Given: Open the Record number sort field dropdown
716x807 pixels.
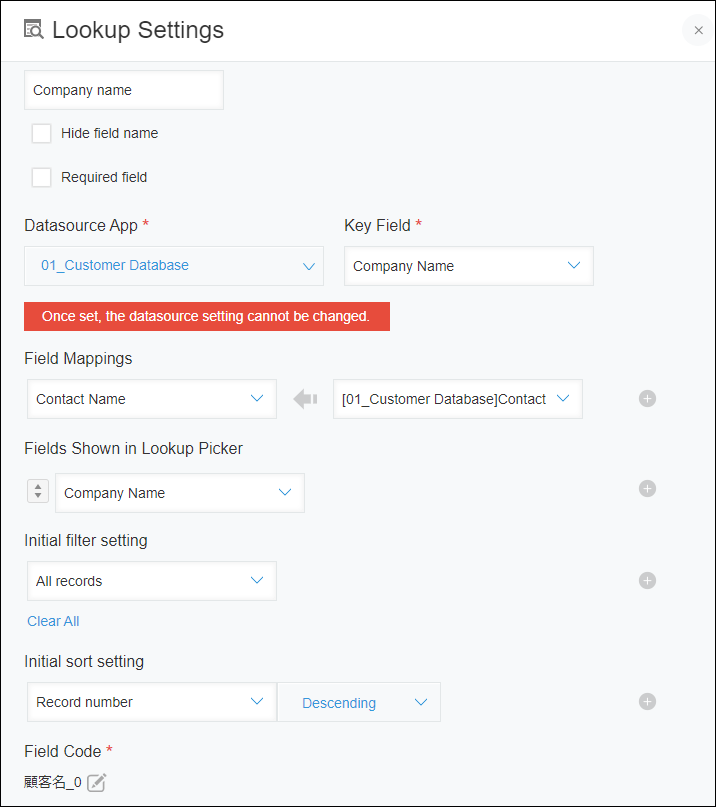Looking at the screenshot, I should tap(151, 701).
